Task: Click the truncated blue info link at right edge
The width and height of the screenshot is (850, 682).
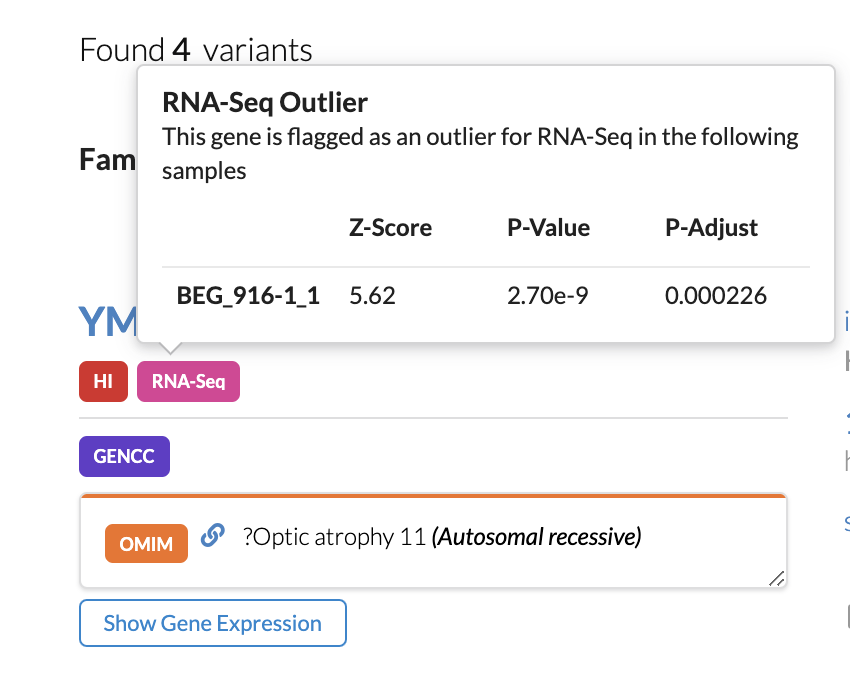Action: (x=846, y=322)
